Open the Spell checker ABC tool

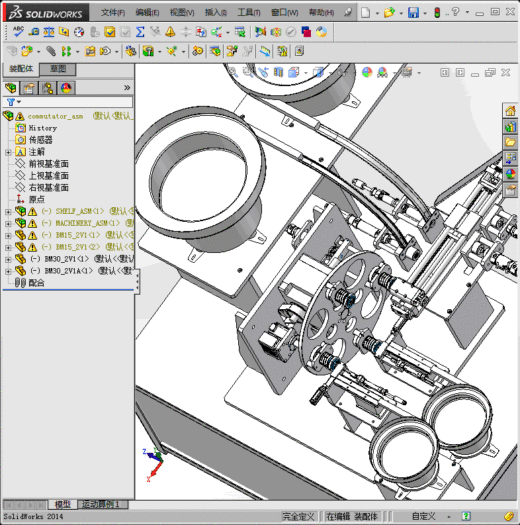pos(18,31)
